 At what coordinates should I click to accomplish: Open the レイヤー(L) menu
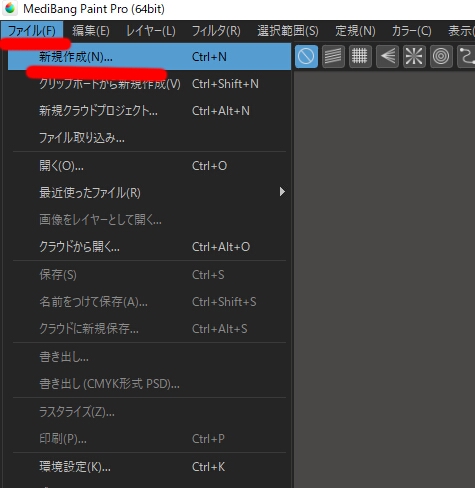150,31
